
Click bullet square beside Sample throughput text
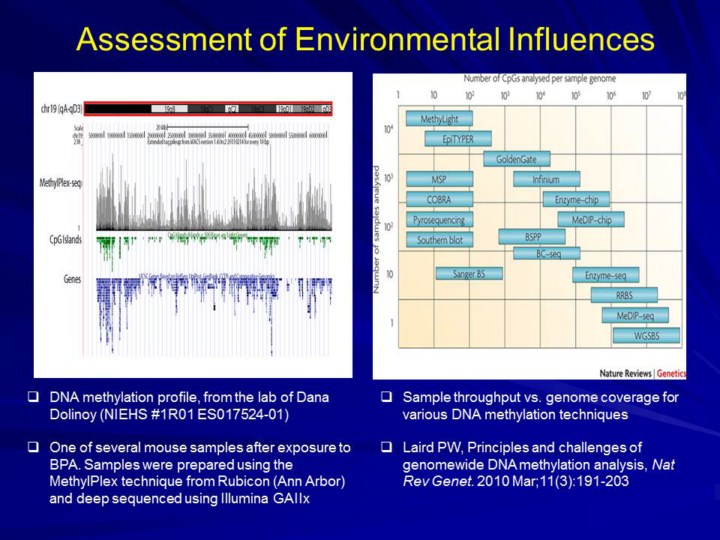387,398
